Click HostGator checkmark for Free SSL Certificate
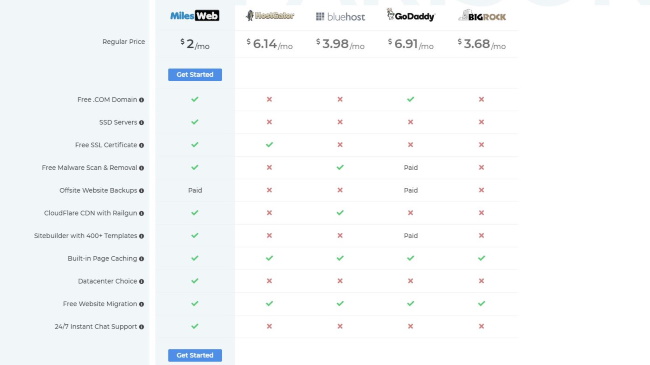The image size is (650, 365). pos(269,144)
